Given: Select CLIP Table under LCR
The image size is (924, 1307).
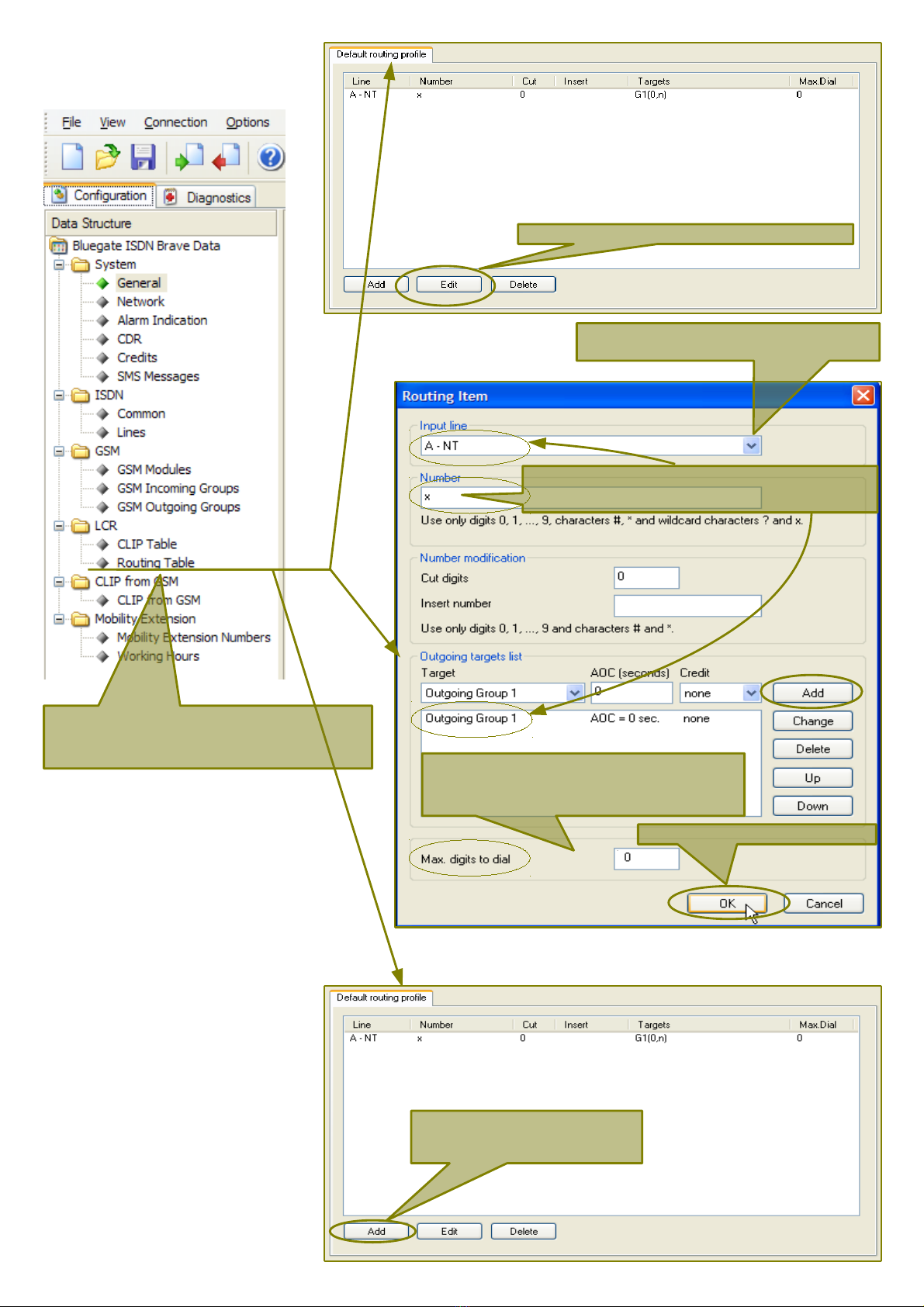Looking at the screenshot, I should 147,544.
